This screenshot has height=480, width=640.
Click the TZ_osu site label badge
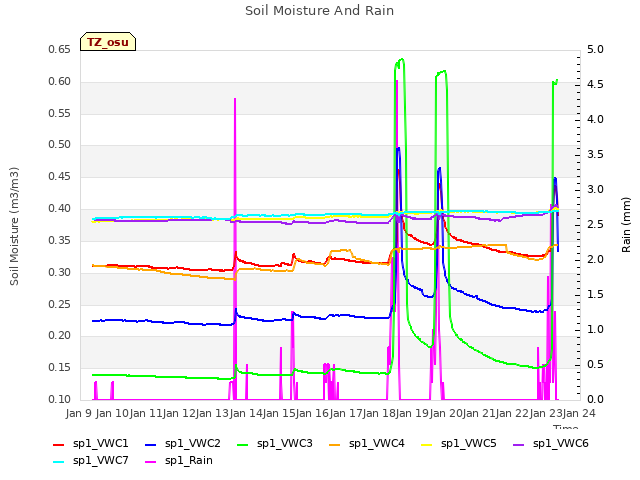[x=108, y=42]
